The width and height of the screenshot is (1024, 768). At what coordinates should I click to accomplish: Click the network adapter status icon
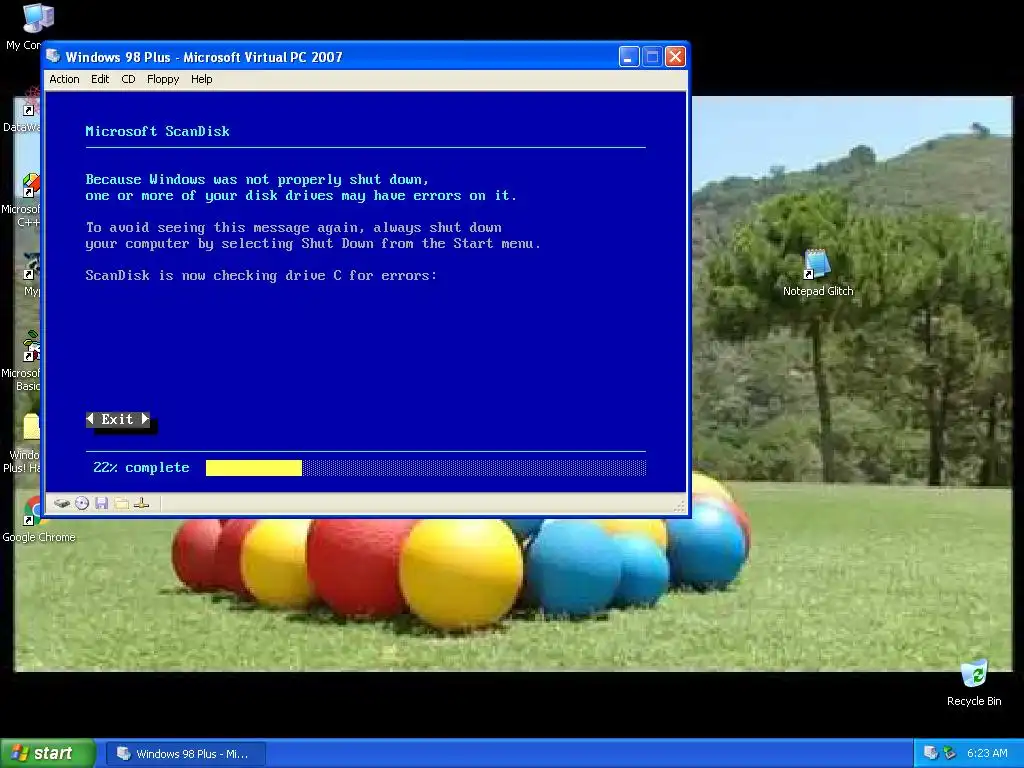click(x=142, y=504)
